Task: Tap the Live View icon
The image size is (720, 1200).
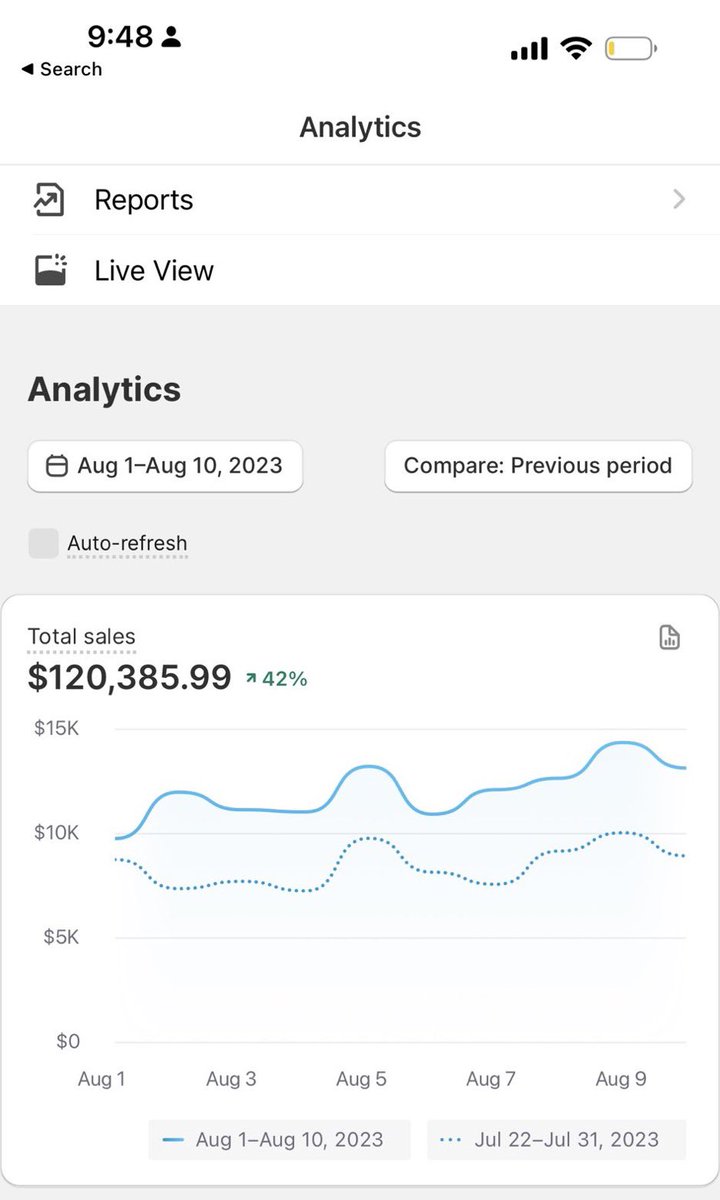Action: click(50, 270)
